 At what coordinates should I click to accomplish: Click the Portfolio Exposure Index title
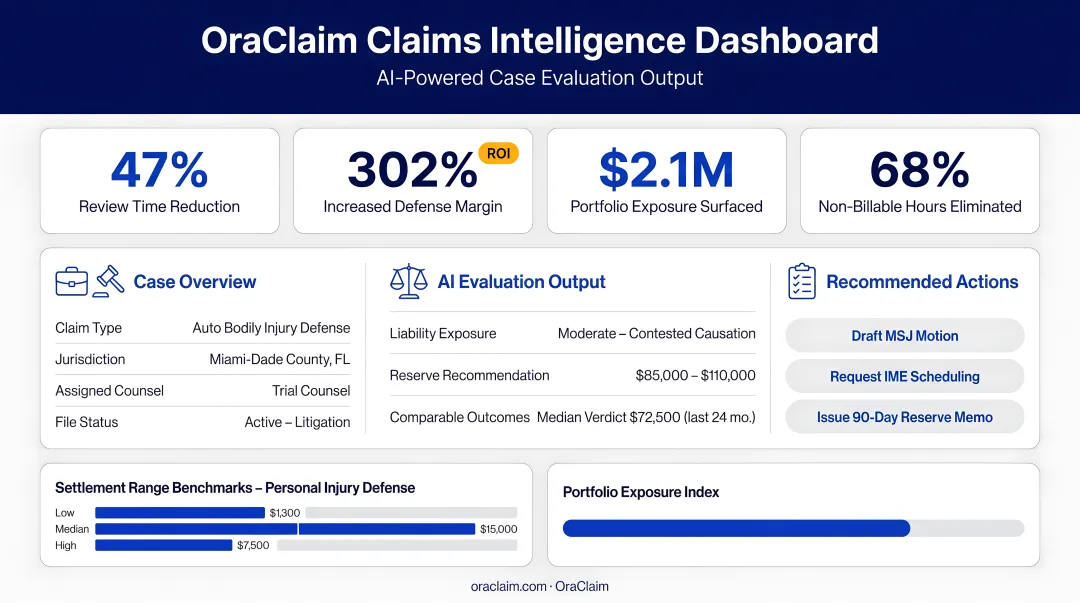point(641,492)
